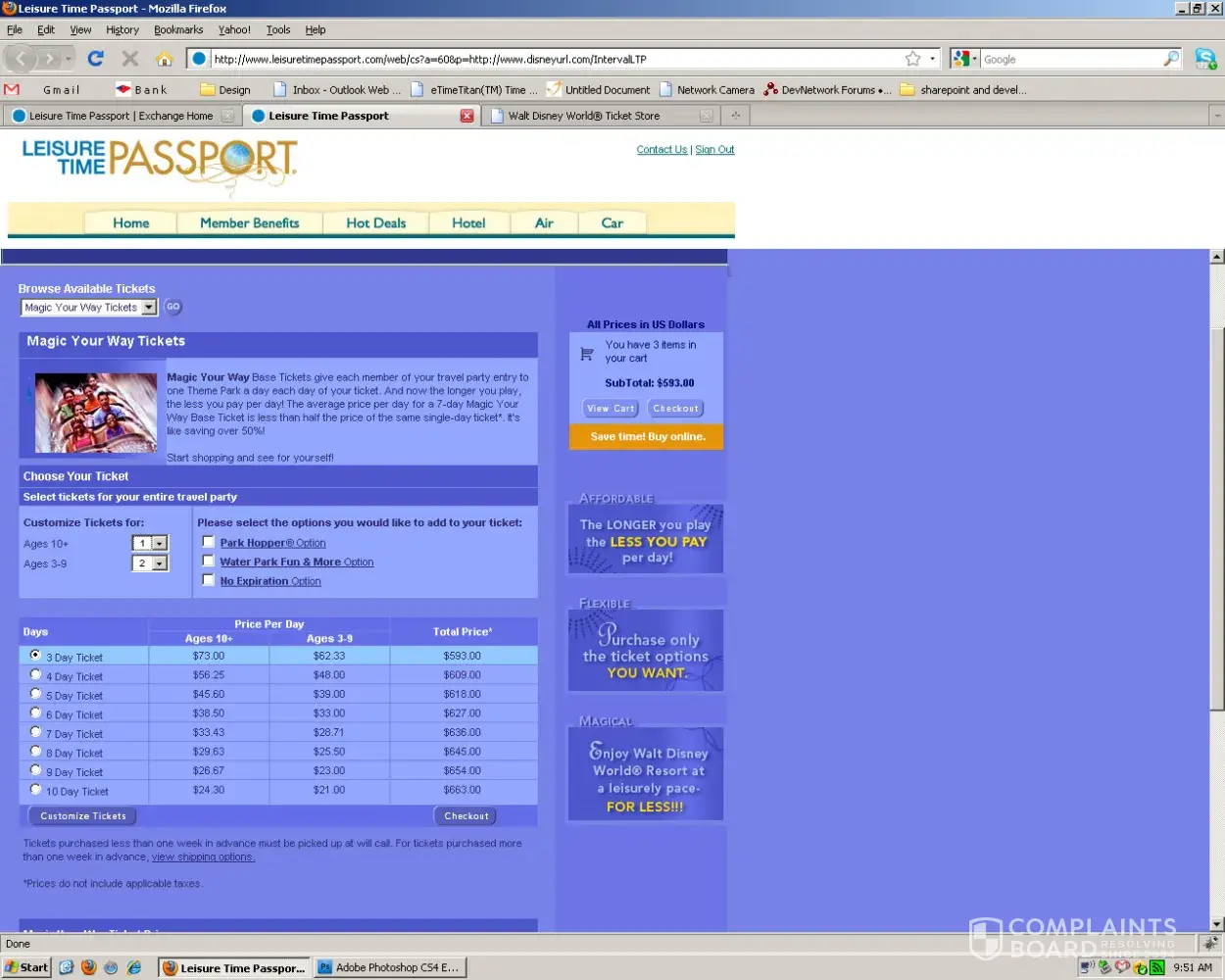Select the 7 Day Ticket radio button

click(36, 732)
